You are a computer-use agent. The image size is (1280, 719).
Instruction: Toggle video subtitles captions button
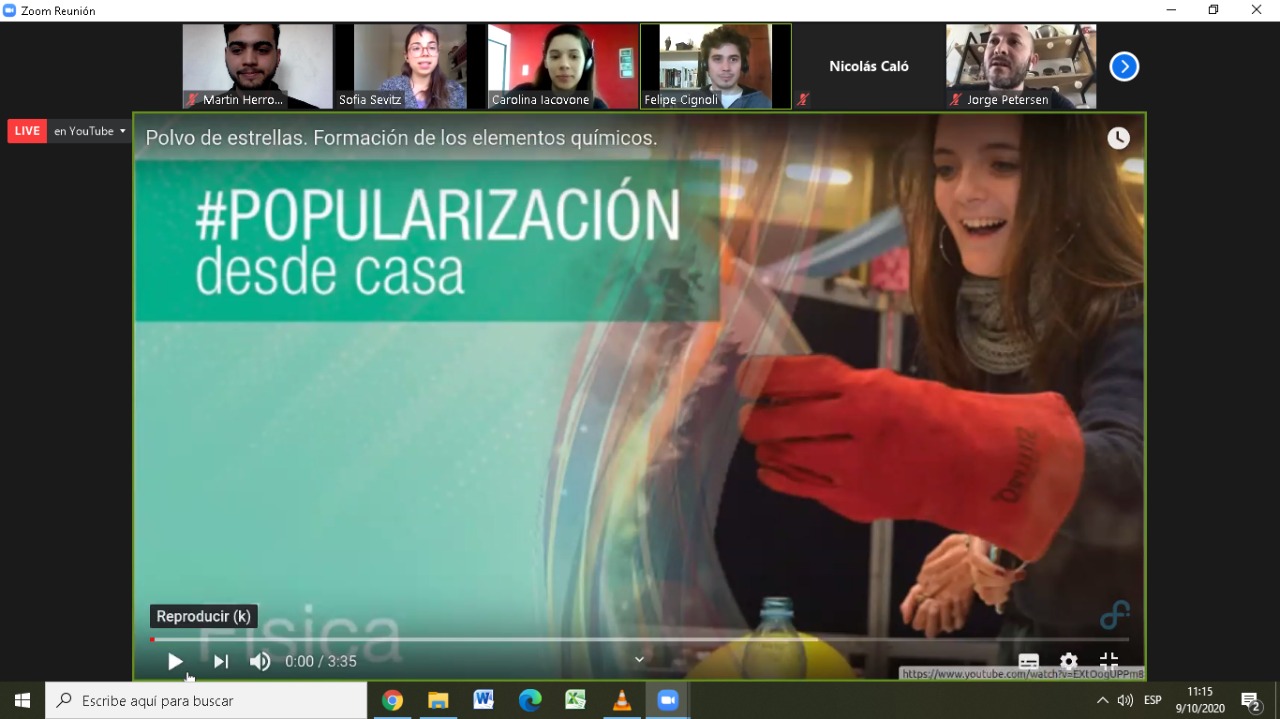tap(1028, 661)
